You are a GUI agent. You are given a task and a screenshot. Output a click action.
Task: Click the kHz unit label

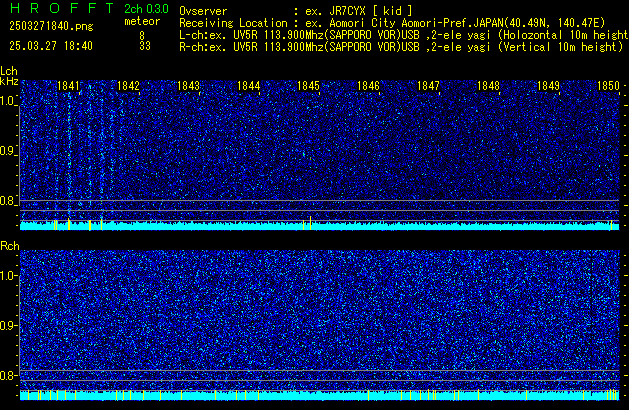(x=9, y=81)
